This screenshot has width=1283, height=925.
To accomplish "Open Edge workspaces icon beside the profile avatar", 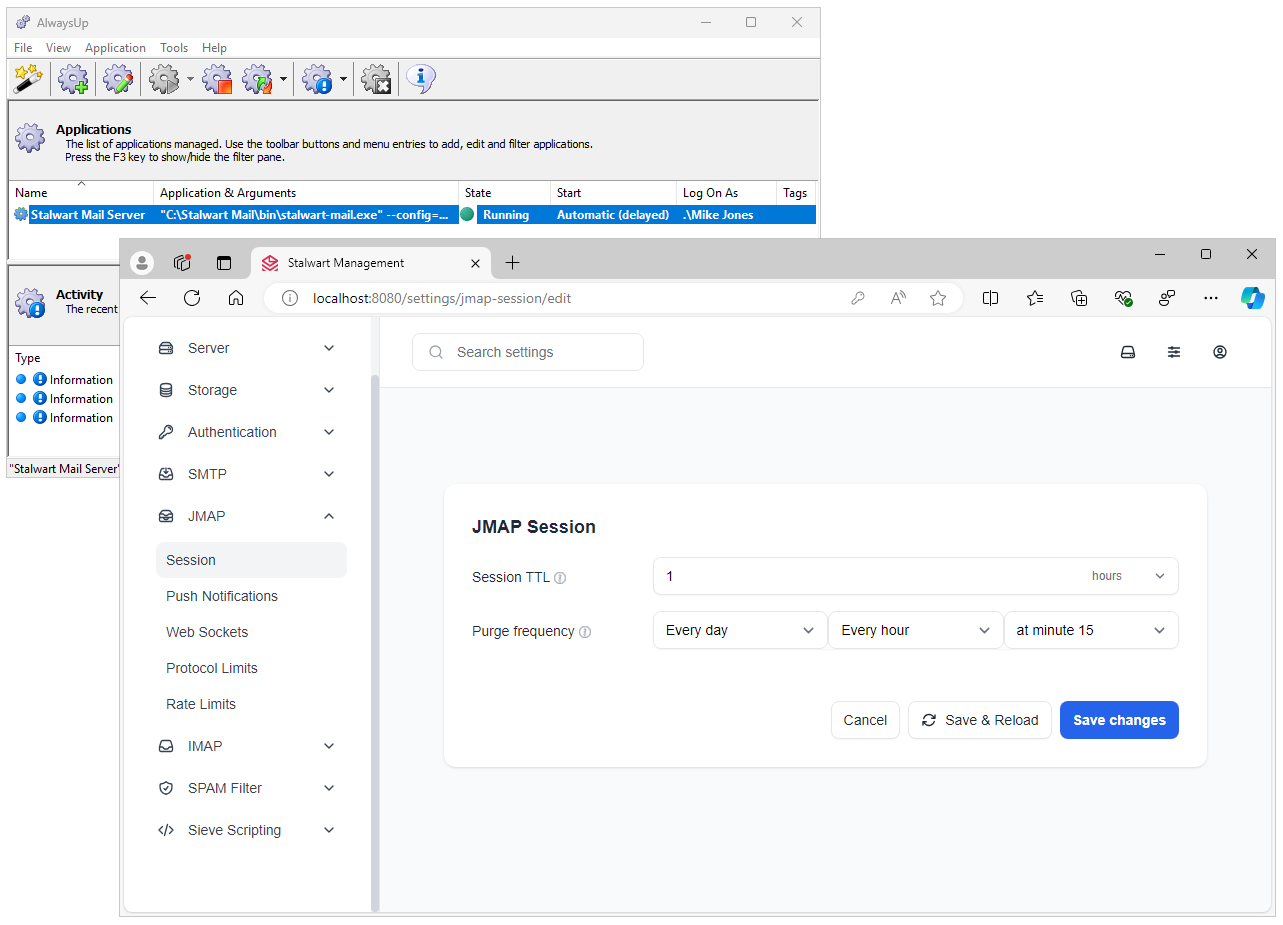I will click(x=182, y=263).
